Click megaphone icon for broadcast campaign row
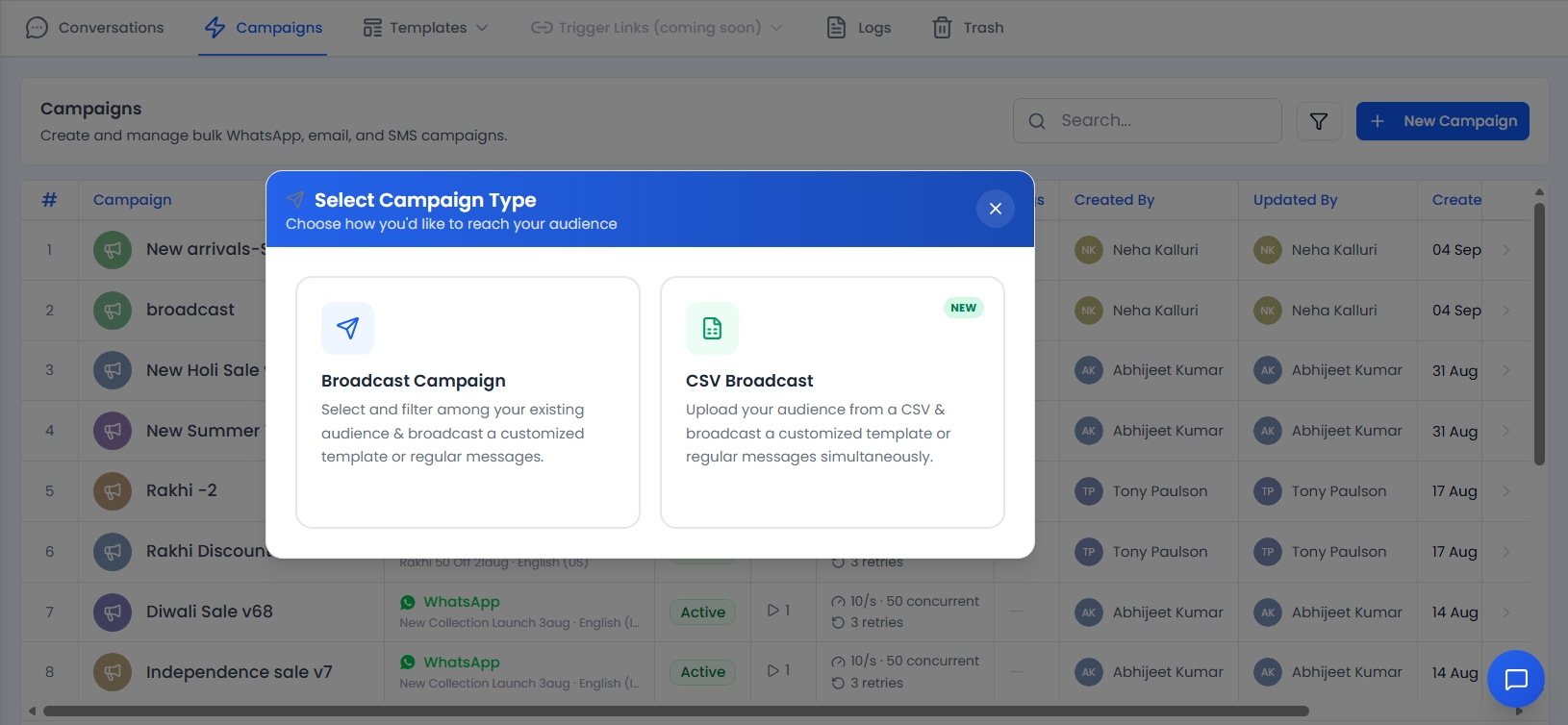This screenshot has width=1568, height=725. pyautogui.click(x=113, y=311)
